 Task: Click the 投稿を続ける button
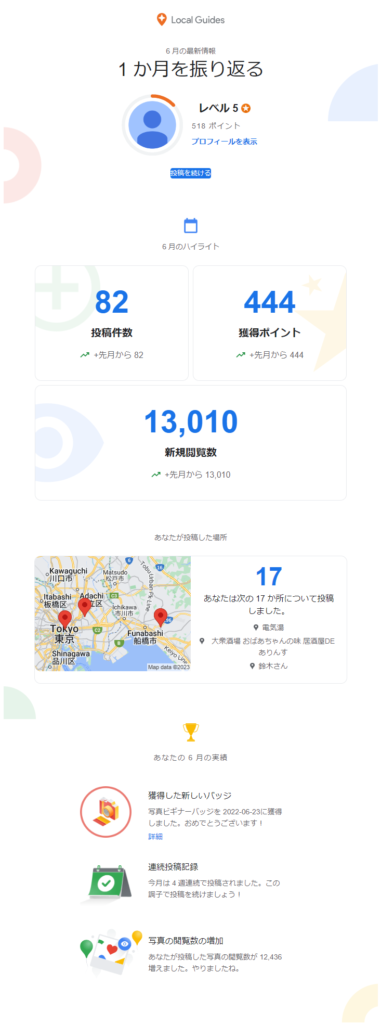(x=191, y=173)
